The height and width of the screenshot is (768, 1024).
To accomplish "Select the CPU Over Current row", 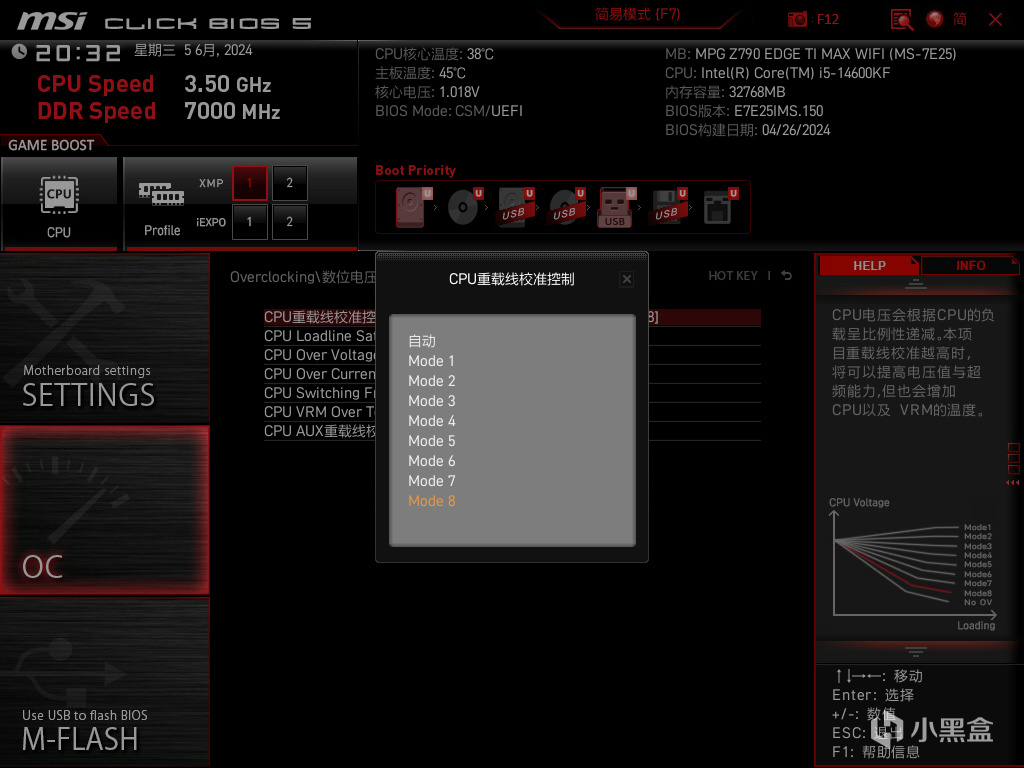I will click(512, 374).
